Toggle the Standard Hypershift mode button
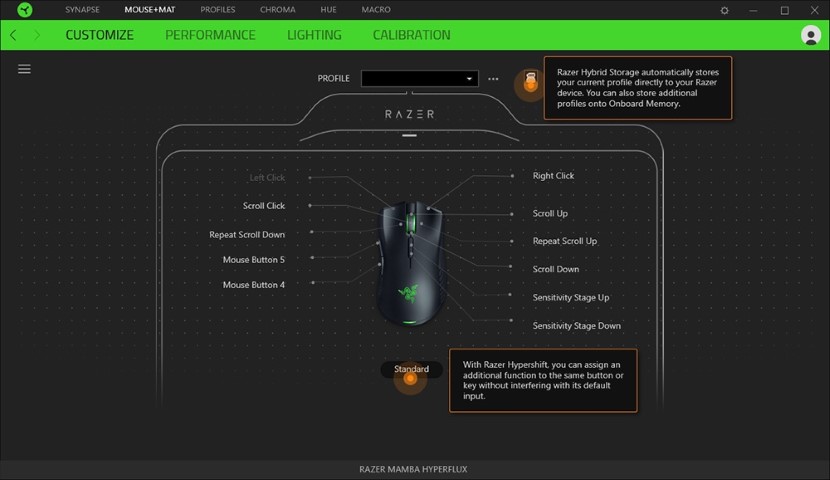This screenshot has height=480, width=830. [x=411, y=369]
